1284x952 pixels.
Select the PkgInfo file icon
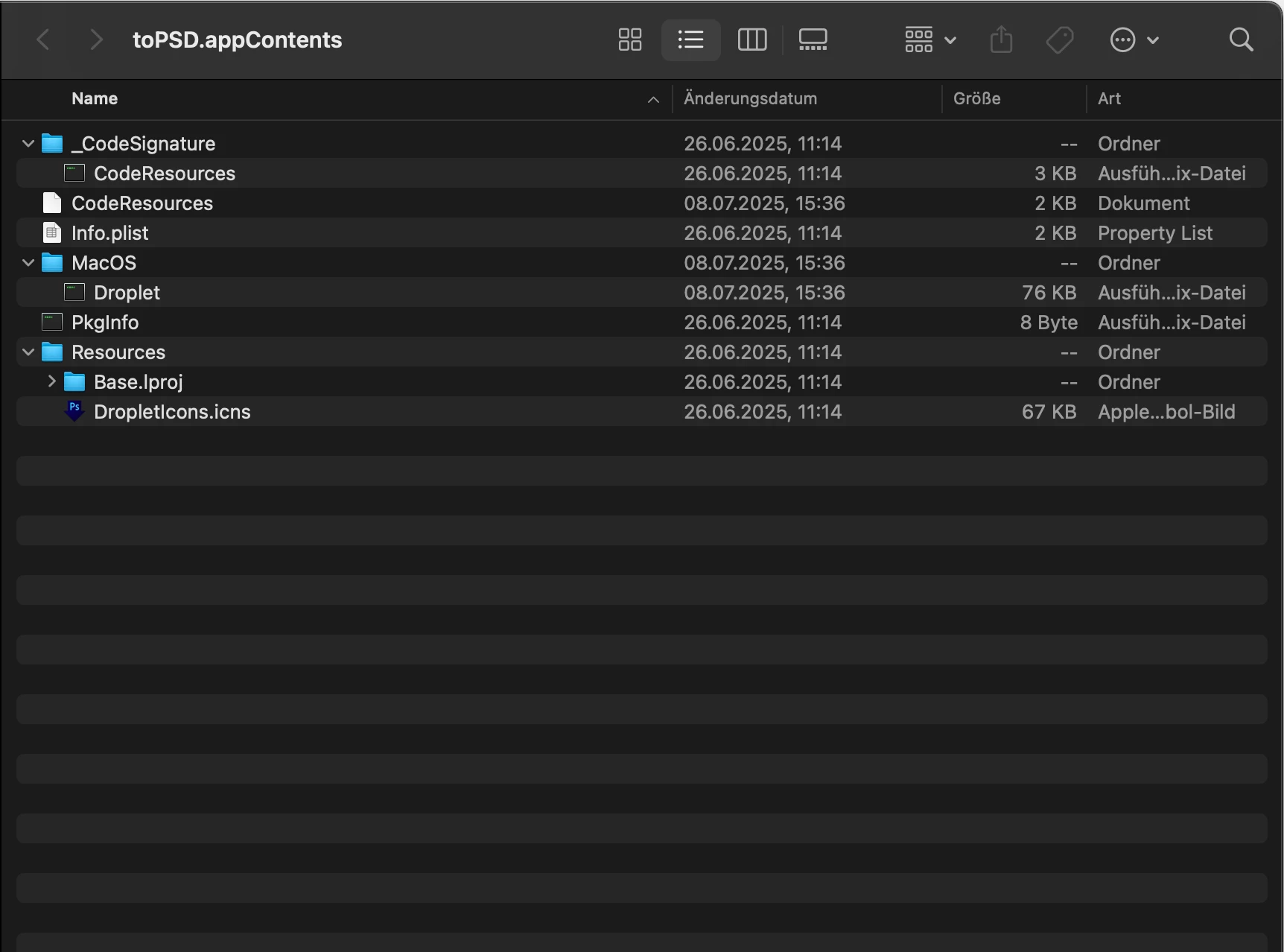tap(52, 322)
